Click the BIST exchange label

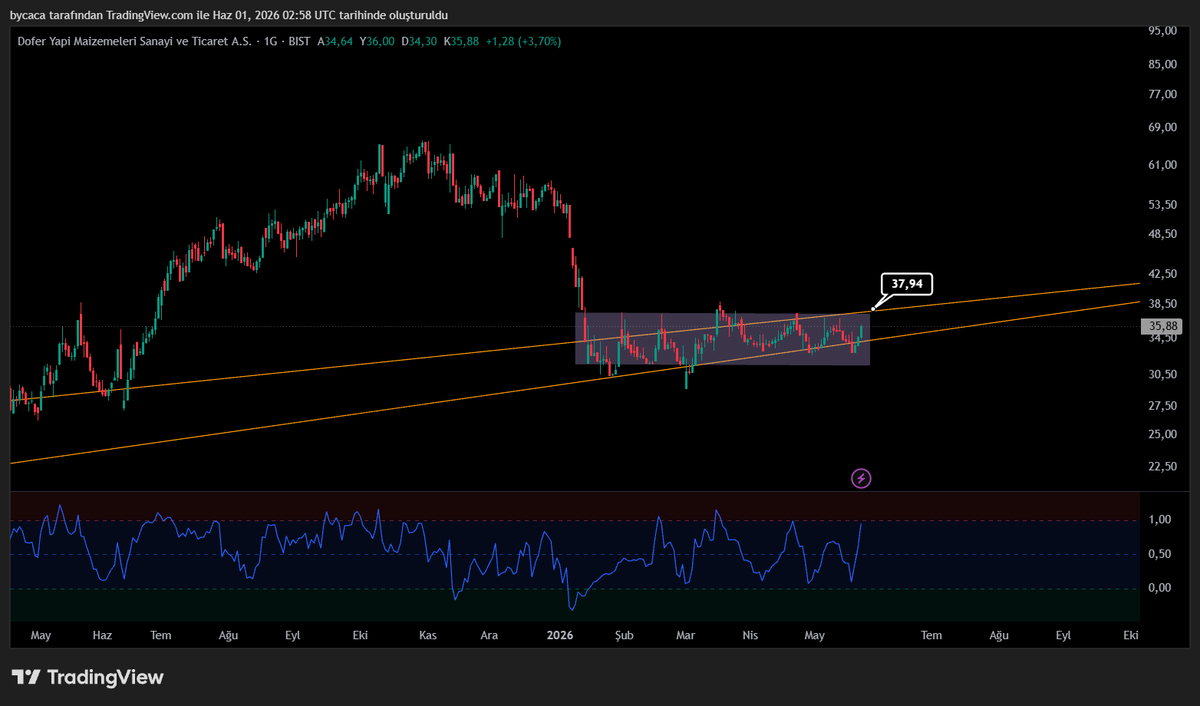click(x=297, y=41)
